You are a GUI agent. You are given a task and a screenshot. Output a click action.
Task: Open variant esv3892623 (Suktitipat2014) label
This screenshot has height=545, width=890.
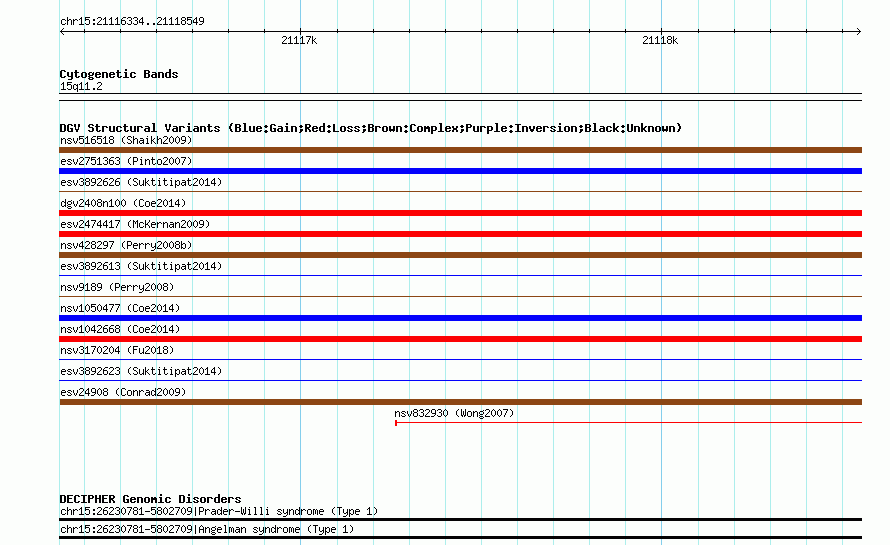point(141,371)
